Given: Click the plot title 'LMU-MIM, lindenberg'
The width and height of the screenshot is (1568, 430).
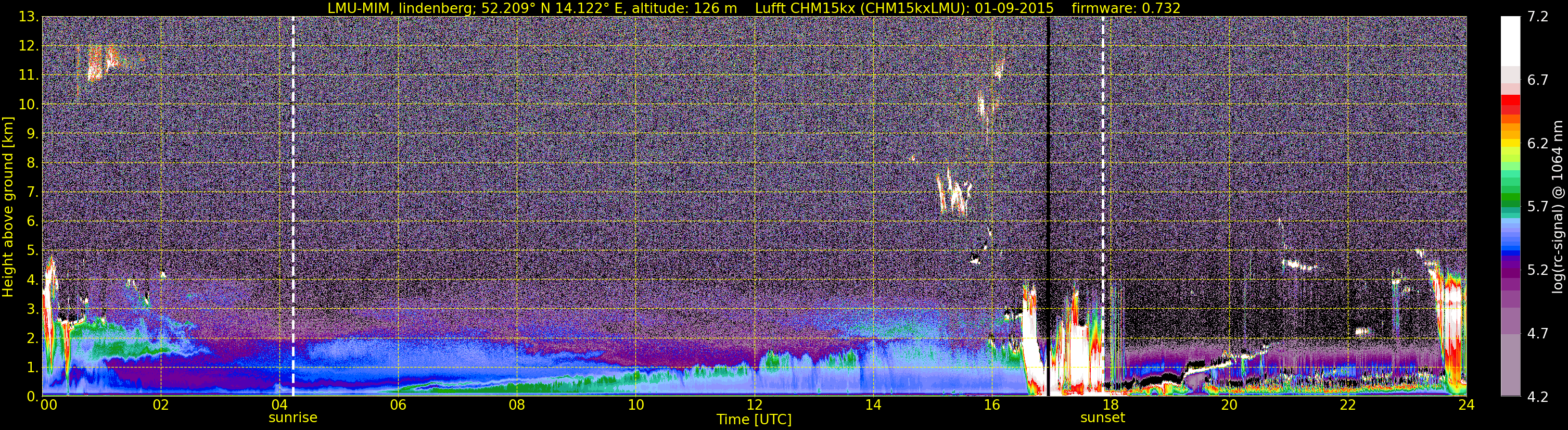Looking at the screenshot, I should coord(401,8).
